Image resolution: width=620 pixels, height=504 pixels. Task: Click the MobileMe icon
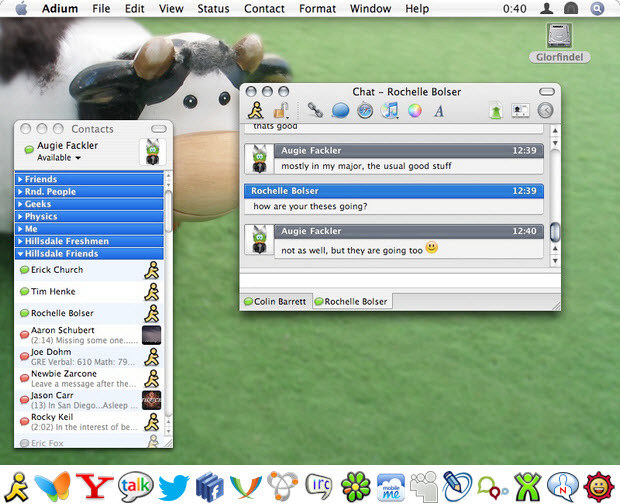[x=391, y=487]
